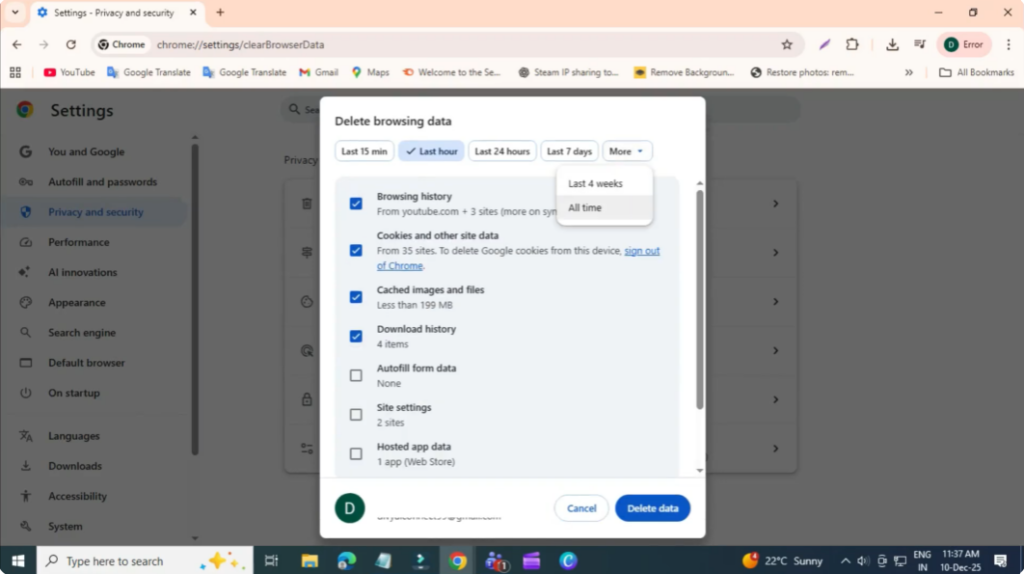The image size is (1024, 574).
Task: Open the Remove Background bookmark
Action: (x=684, y=72)
